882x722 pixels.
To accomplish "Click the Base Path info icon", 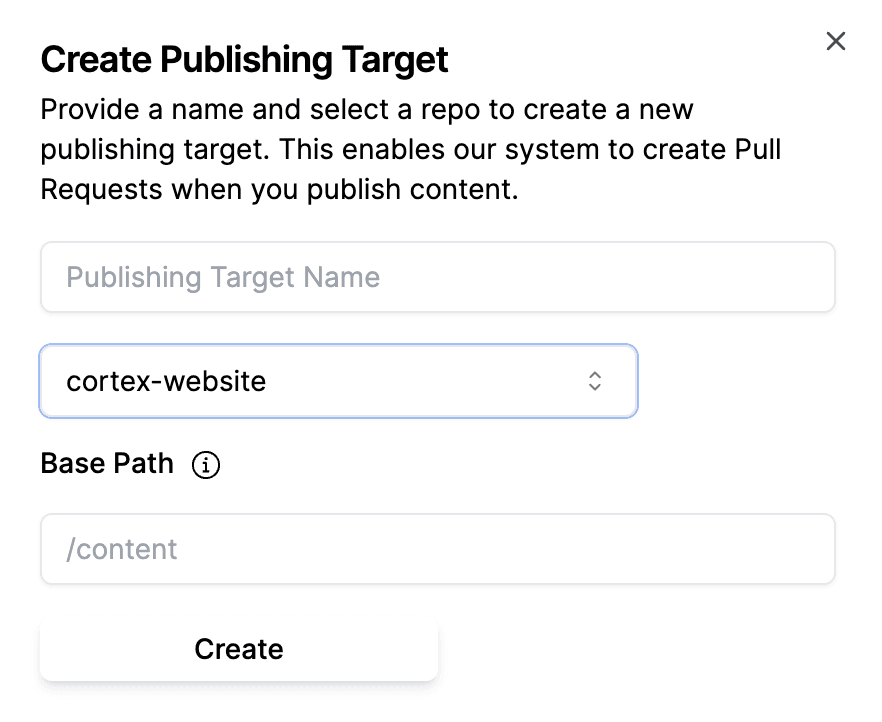I will point(206,465).
